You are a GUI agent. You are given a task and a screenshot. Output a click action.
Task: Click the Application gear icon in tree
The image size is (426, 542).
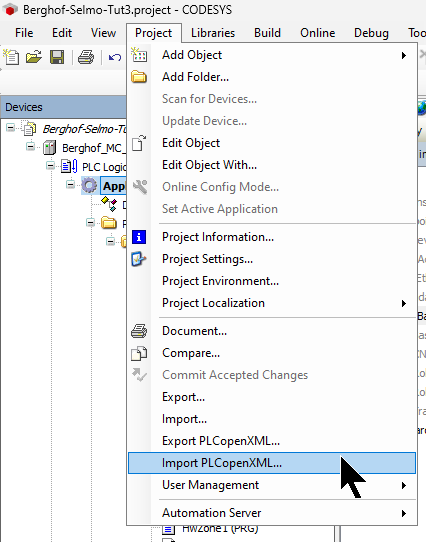pyautogui.click(x=90, y=186)
